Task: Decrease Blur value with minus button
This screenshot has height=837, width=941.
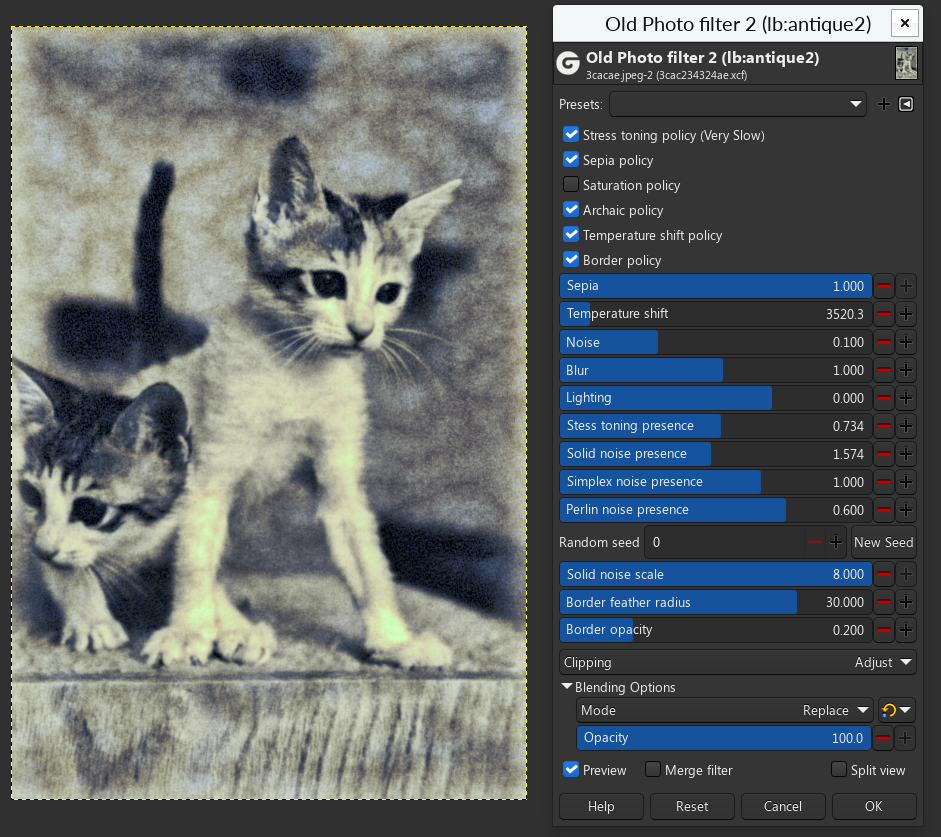Action: tap(884, 370)
